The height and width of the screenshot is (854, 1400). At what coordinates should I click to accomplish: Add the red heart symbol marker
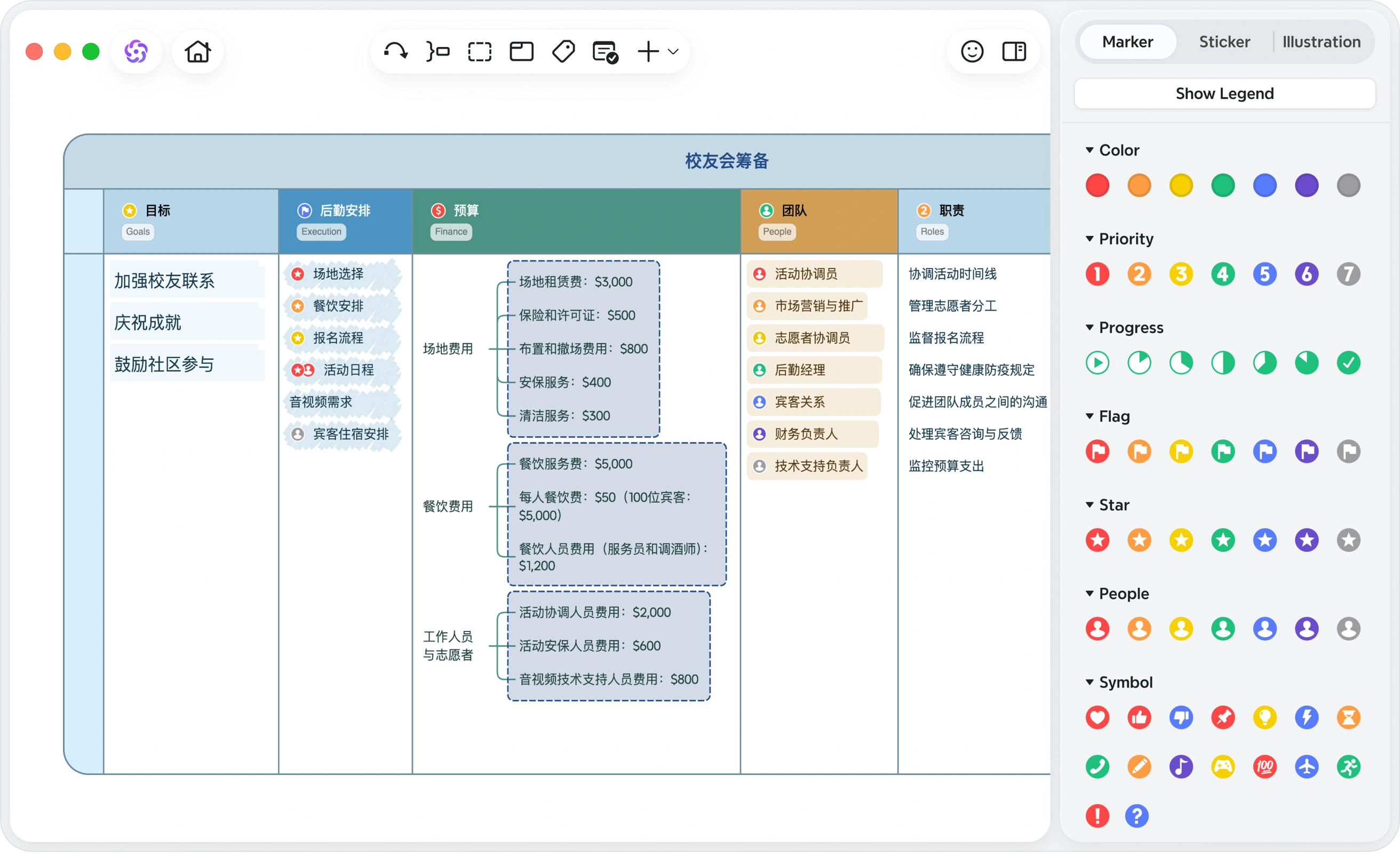pyautogui.click(x=1097, y=717)
